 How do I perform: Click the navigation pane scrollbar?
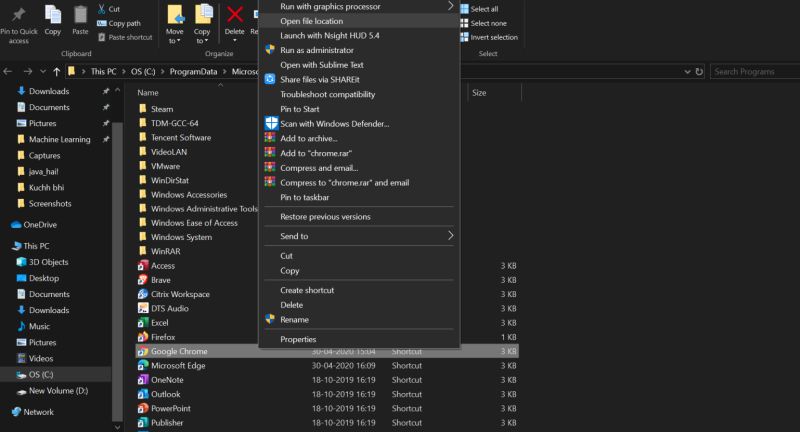(117, 270)
